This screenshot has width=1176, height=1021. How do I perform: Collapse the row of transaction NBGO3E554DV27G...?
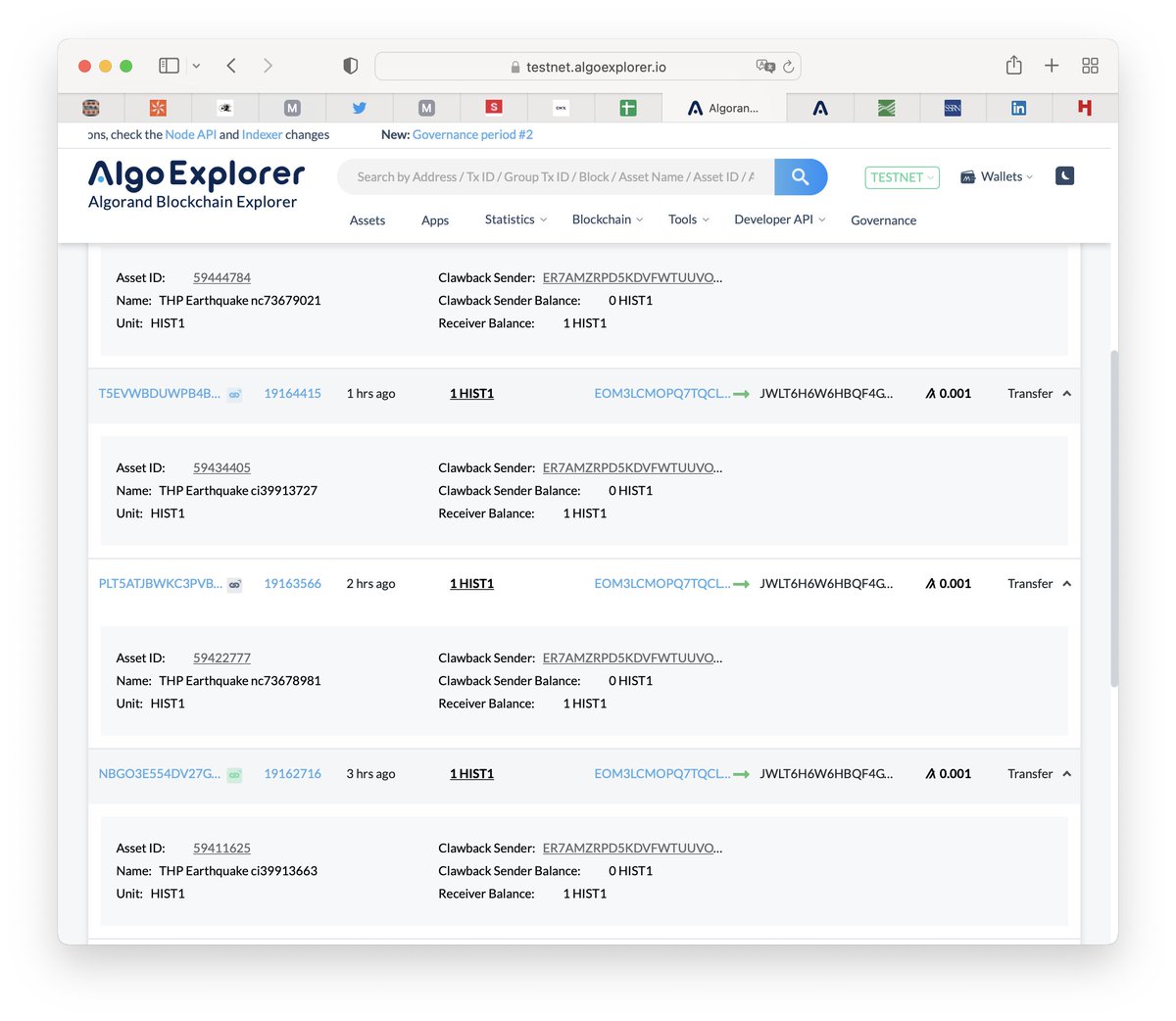[1067, 773]
